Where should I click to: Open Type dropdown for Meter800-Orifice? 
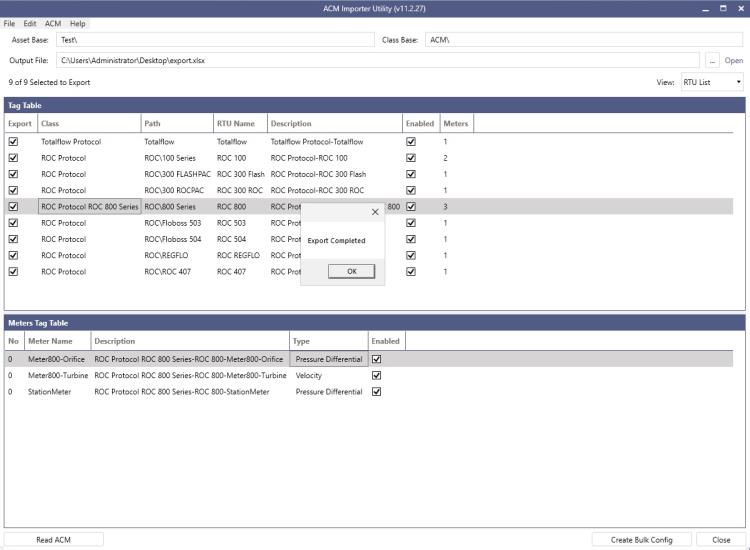[x=329, y=359]
